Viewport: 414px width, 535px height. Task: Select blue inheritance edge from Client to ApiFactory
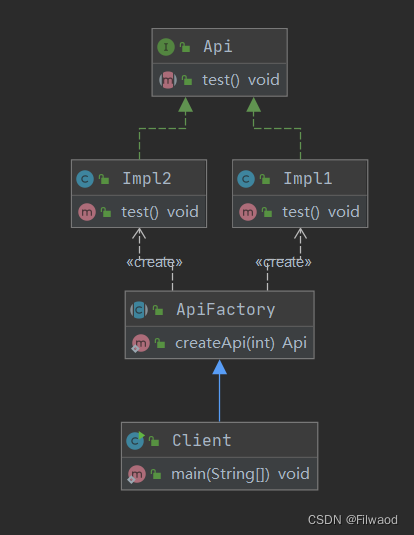pos(219,392)
